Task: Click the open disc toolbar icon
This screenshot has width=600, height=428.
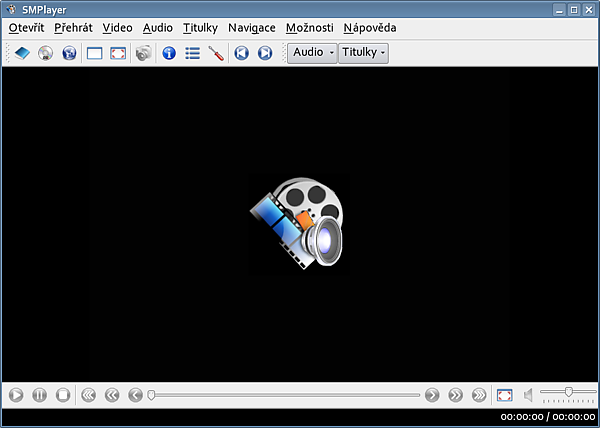Action: click(45, 53)
